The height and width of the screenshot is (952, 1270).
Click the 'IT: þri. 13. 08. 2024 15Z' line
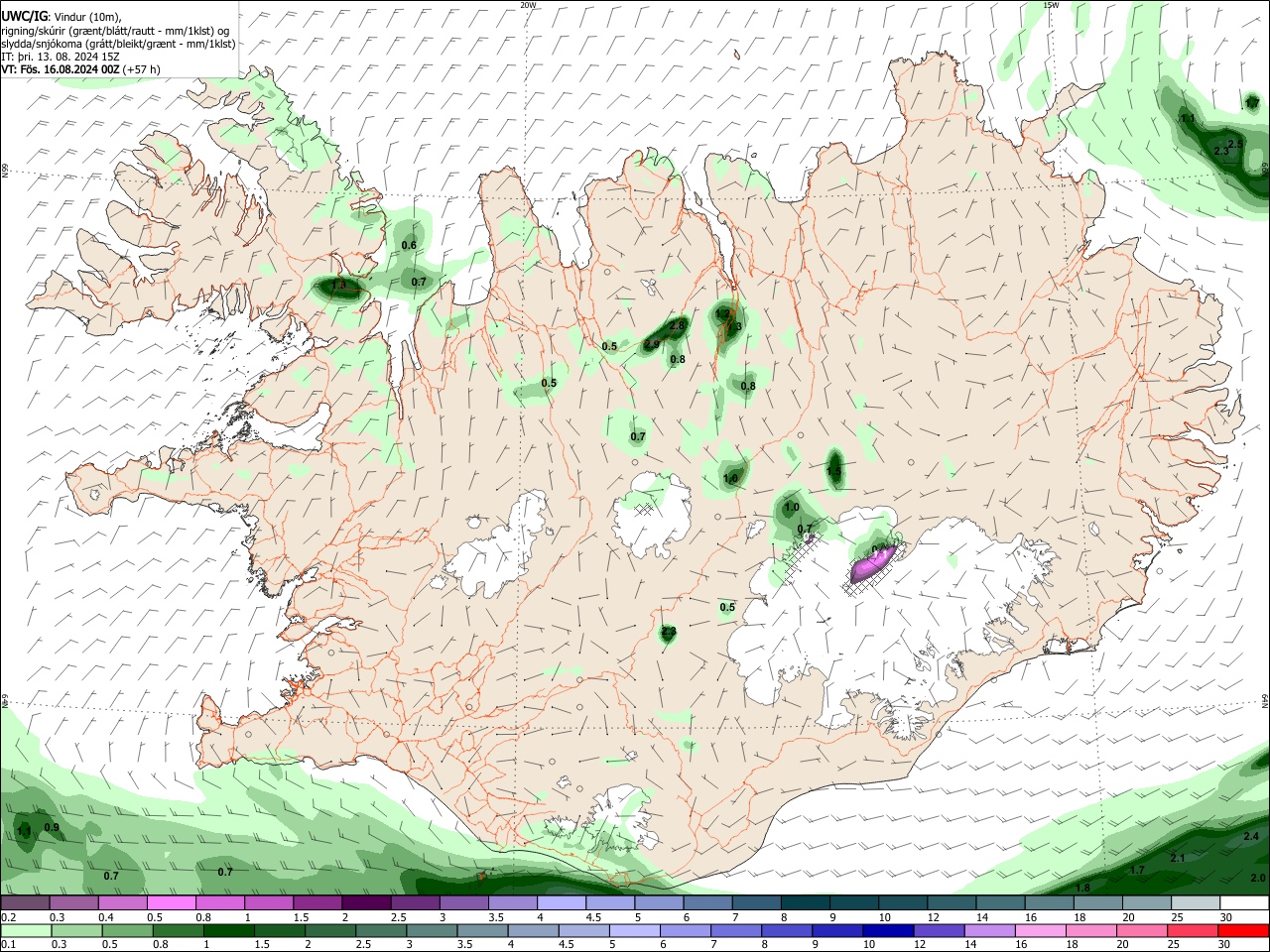pos(61,57)
